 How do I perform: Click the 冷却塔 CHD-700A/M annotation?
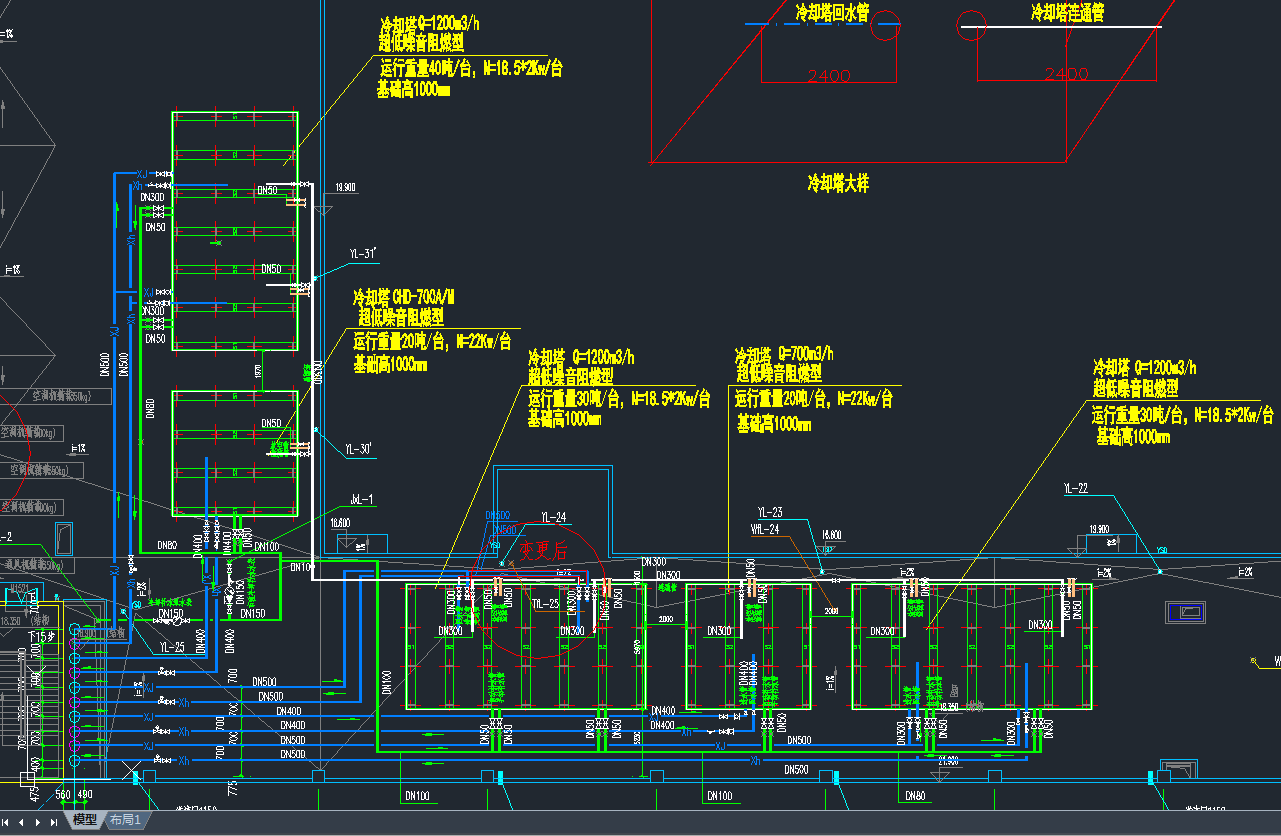click(x=404, y=298)
